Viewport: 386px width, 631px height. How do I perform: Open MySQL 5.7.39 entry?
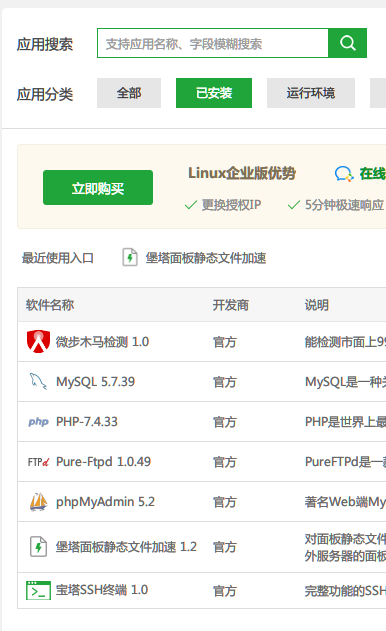pyautogui.click(x=95, y=381)
